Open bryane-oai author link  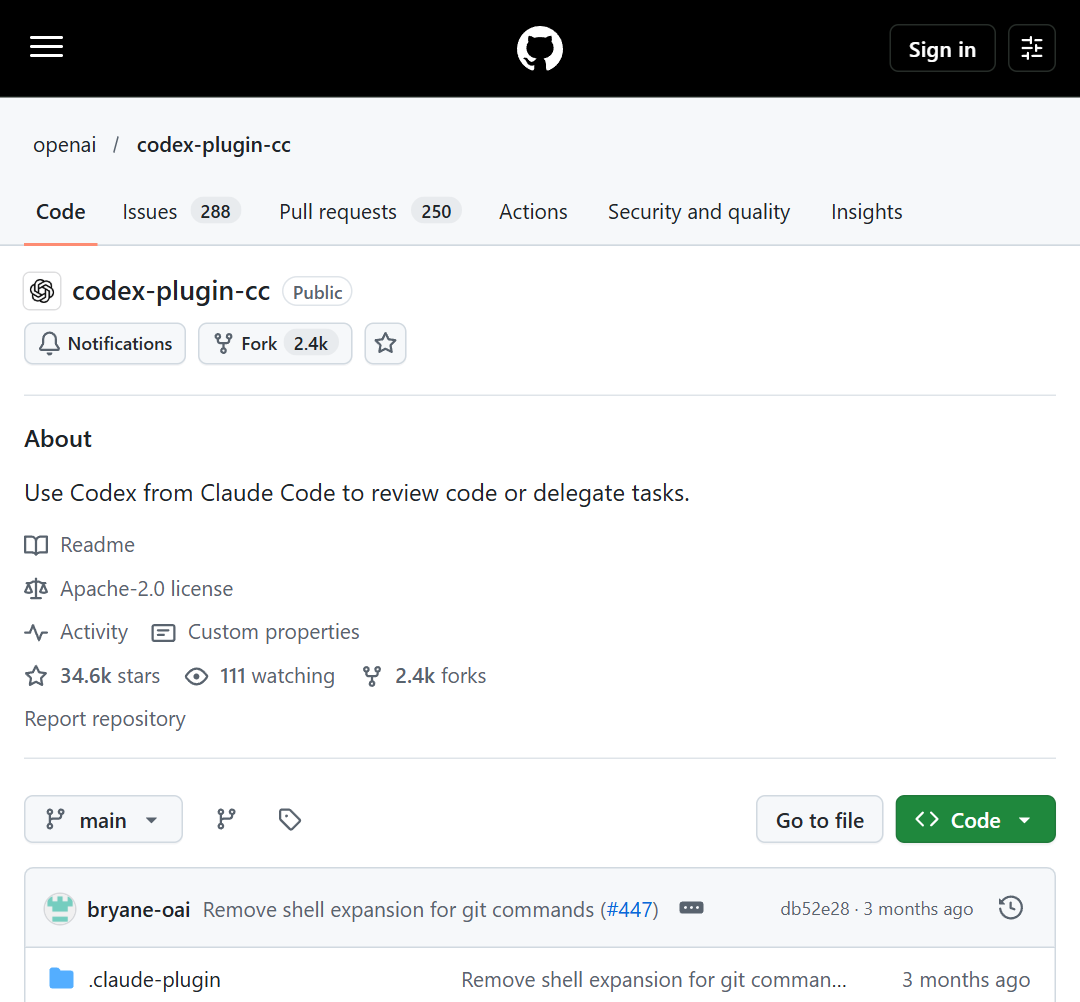pyautogui.click(x=138, y=909)
